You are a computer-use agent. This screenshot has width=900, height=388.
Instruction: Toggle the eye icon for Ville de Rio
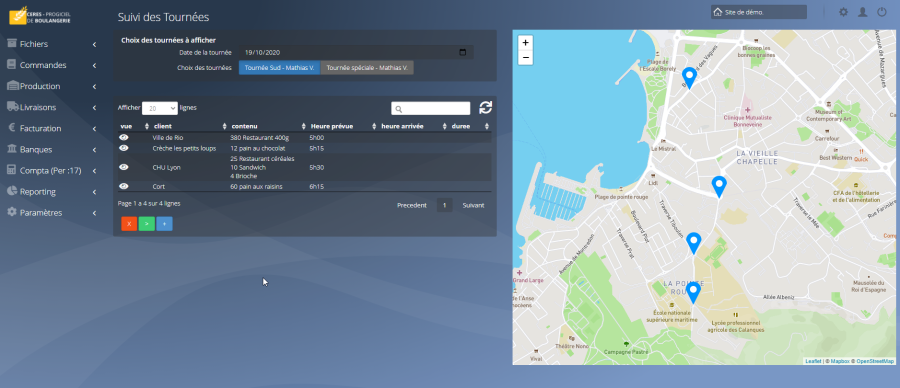click(x=123, y=137)
